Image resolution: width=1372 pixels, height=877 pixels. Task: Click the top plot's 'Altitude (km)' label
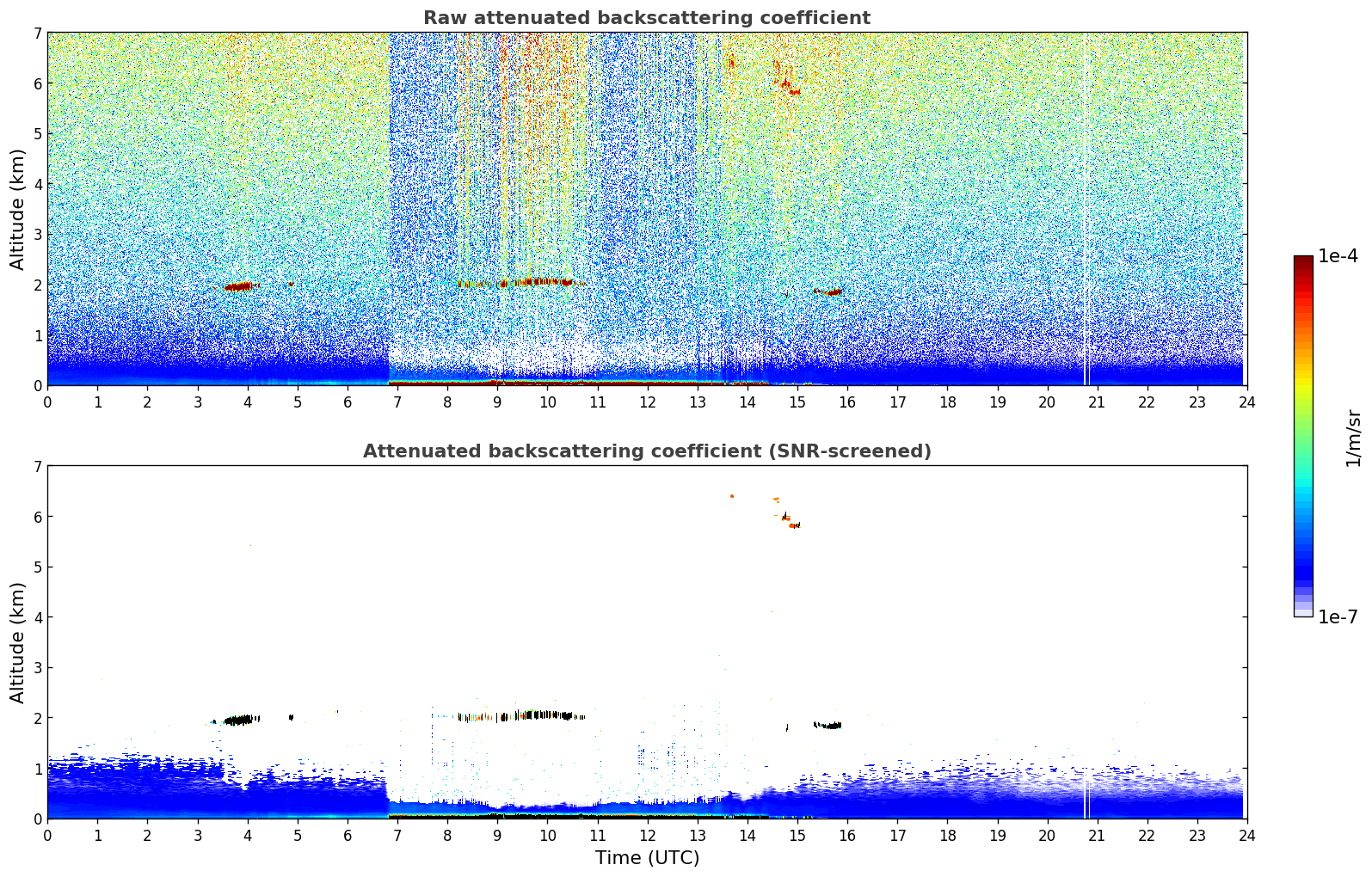18,209
